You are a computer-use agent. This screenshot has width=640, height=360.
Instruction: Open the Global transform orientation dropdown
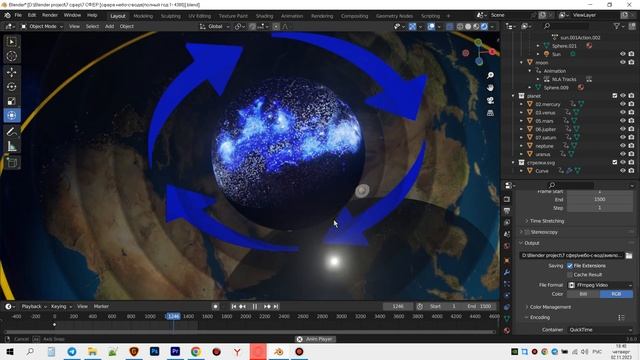[215, 27]
